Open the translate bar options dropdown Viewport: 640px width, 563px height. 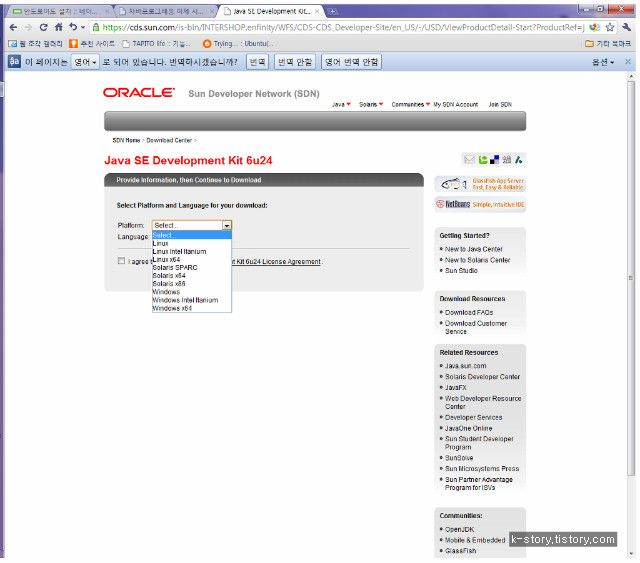(x=603, y=62)
